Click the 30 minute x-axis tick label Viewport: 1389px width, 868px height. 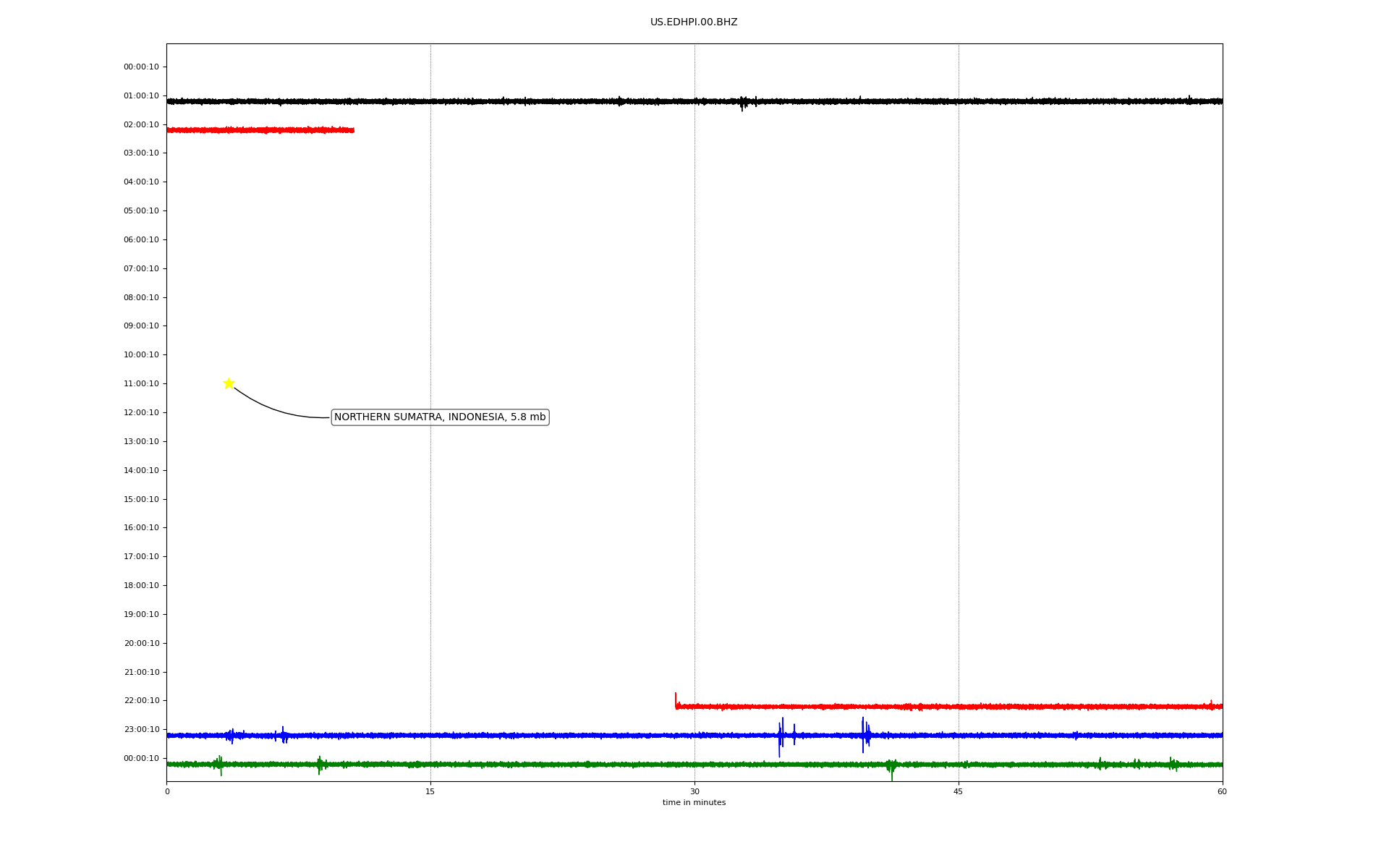pyautogui.click(x=694, y=792)
